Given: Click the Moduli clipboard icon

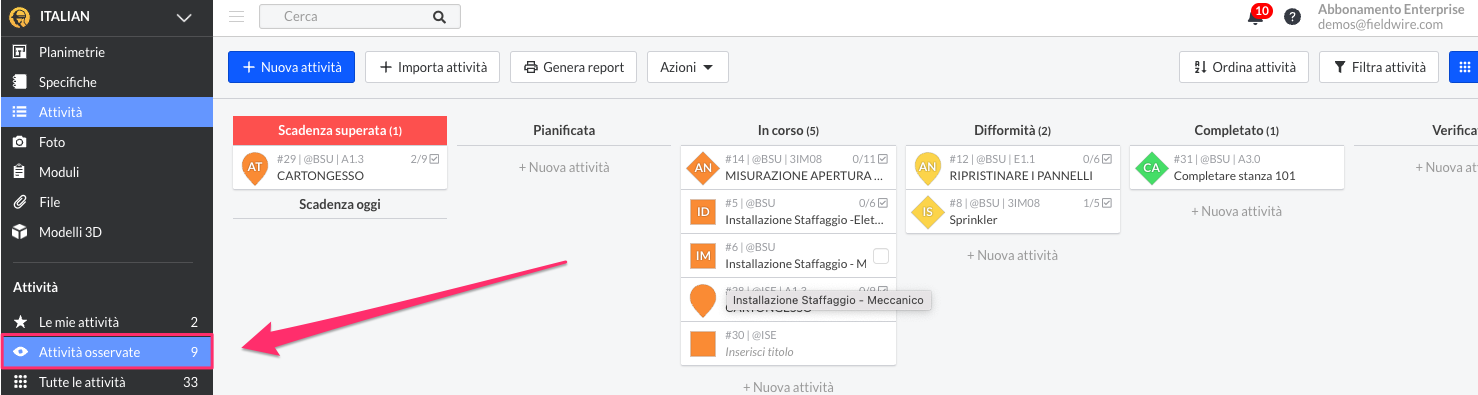Looking at the screenshot, I should point(19,172).
